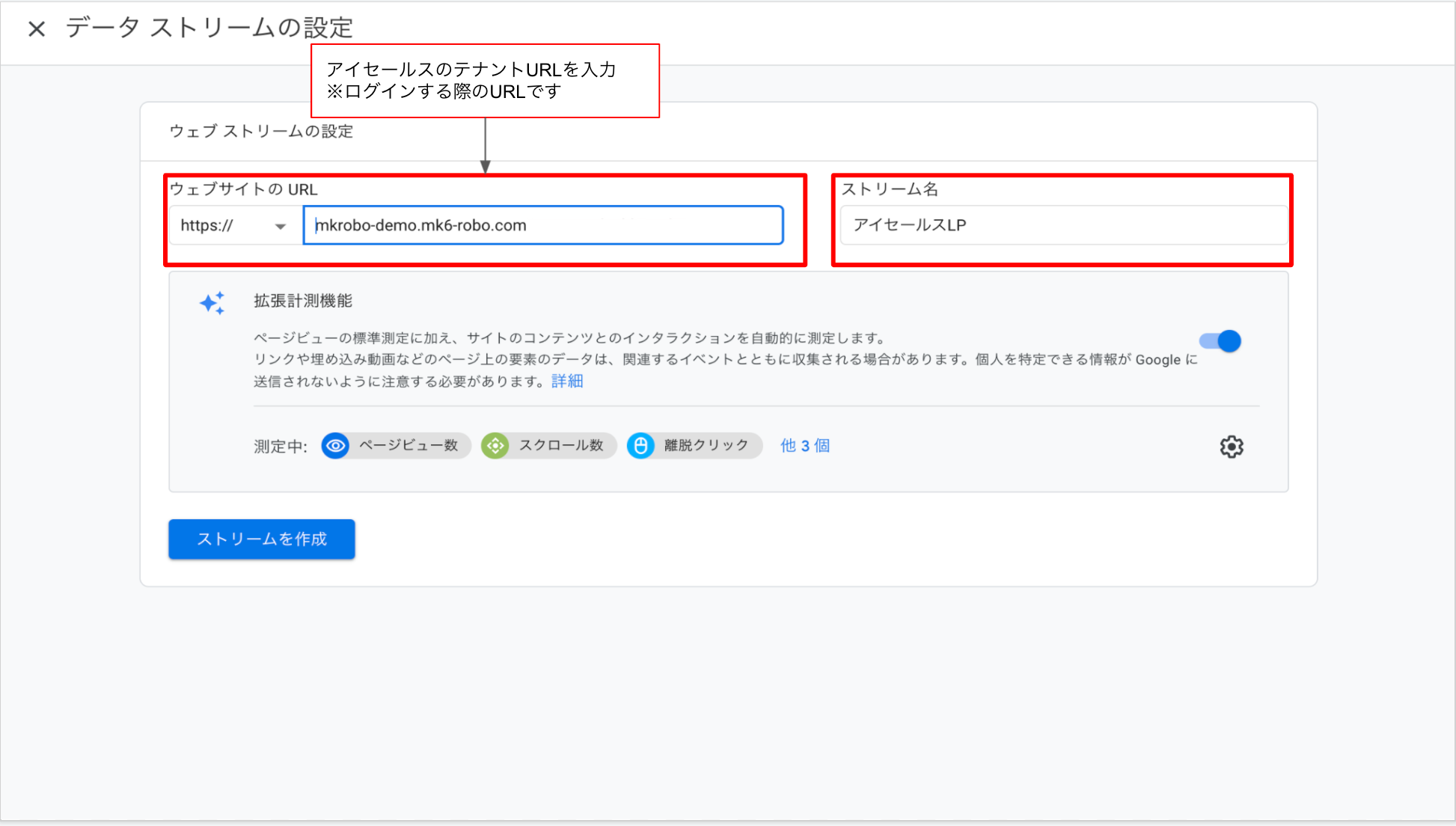Click the ストリーム名 field label
The image size is (1456, 826).
pos(890,189)
